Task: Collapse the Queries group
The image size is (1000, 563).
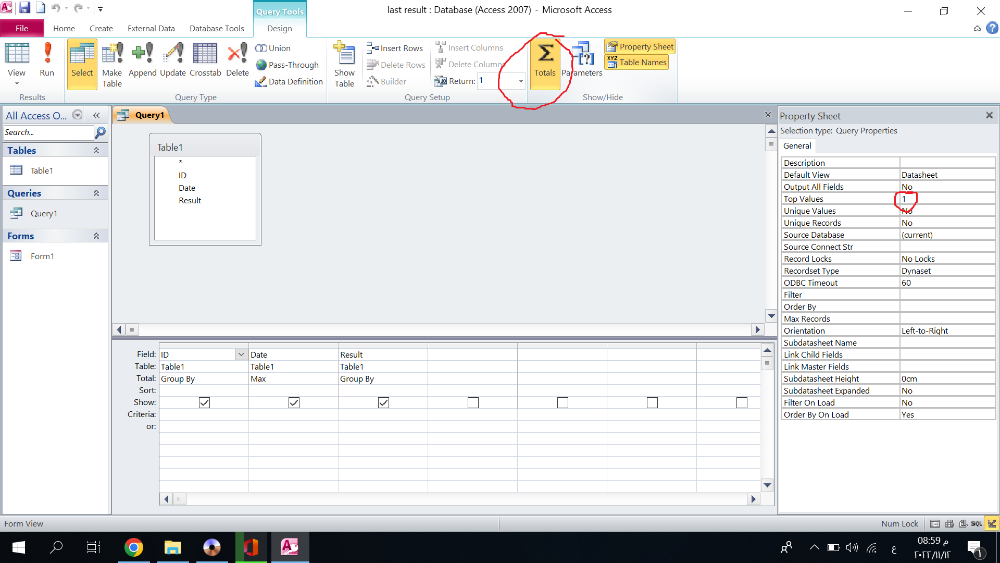Action: [96, 193]
